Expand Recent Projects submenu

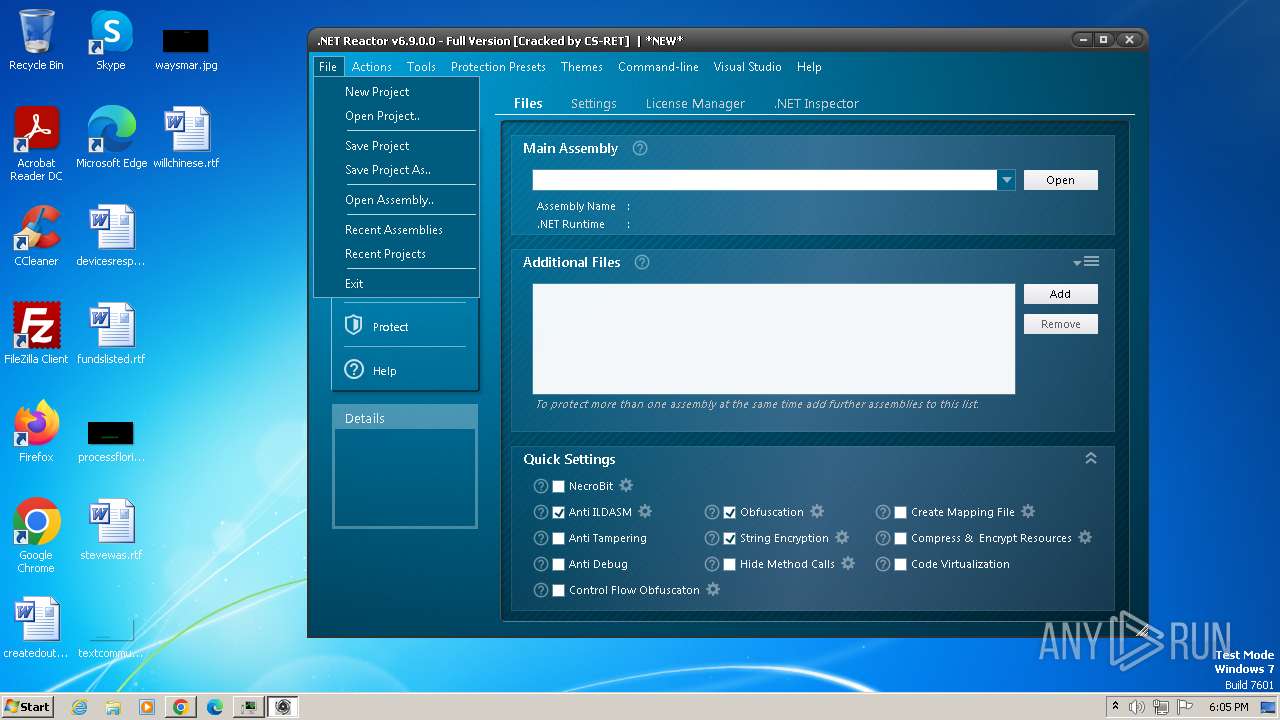[396, 254]
